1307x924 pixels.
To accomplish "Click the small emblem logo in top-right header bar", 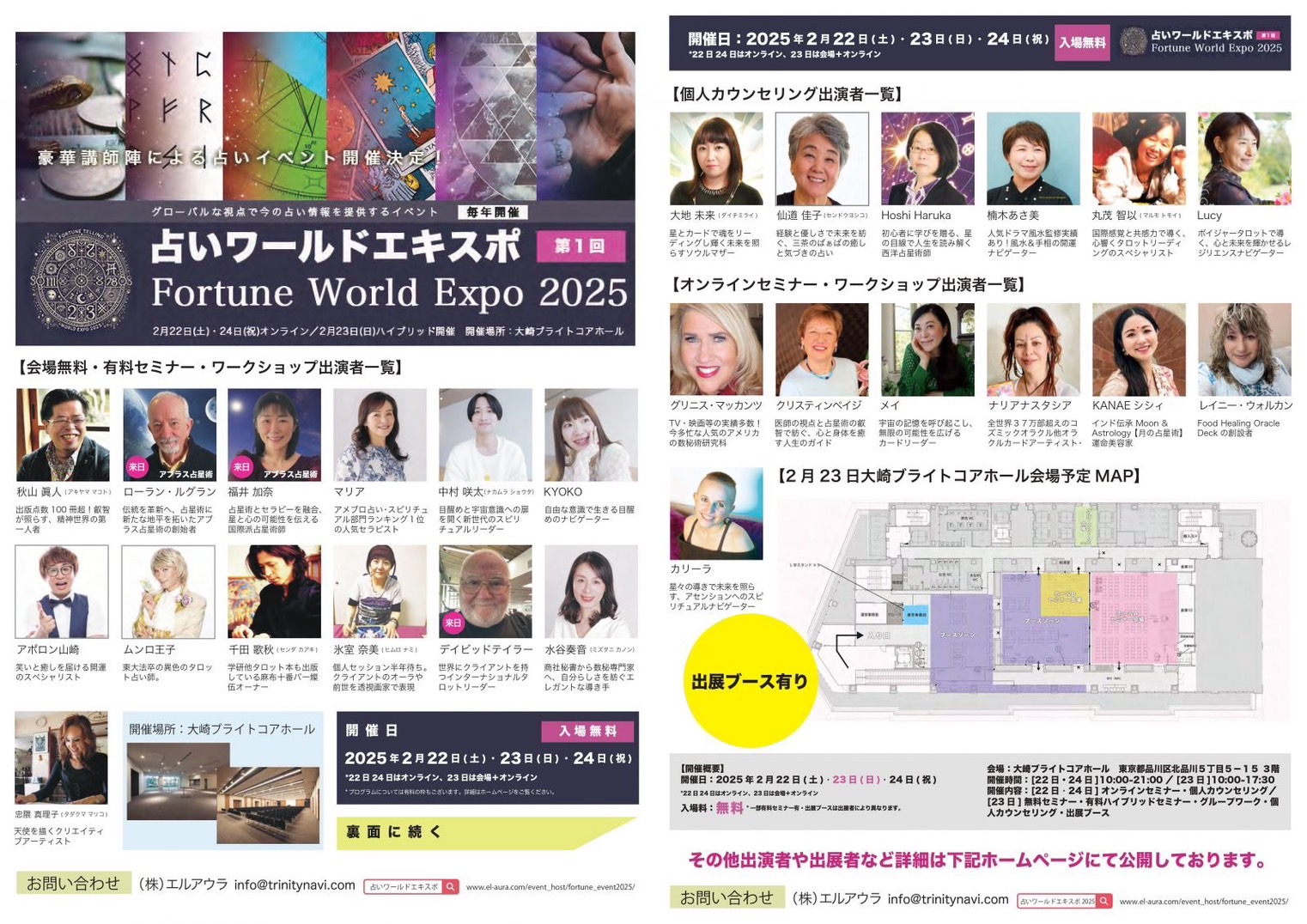I will tap(1133, 41).
